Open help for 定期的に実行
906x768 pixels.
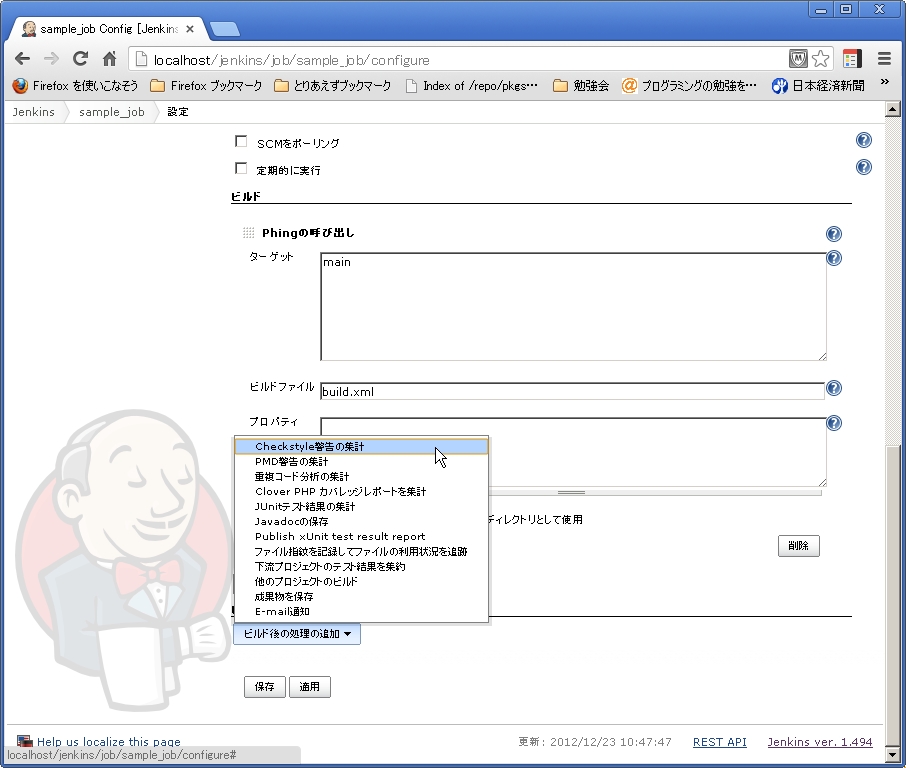[x=864, y=168]
